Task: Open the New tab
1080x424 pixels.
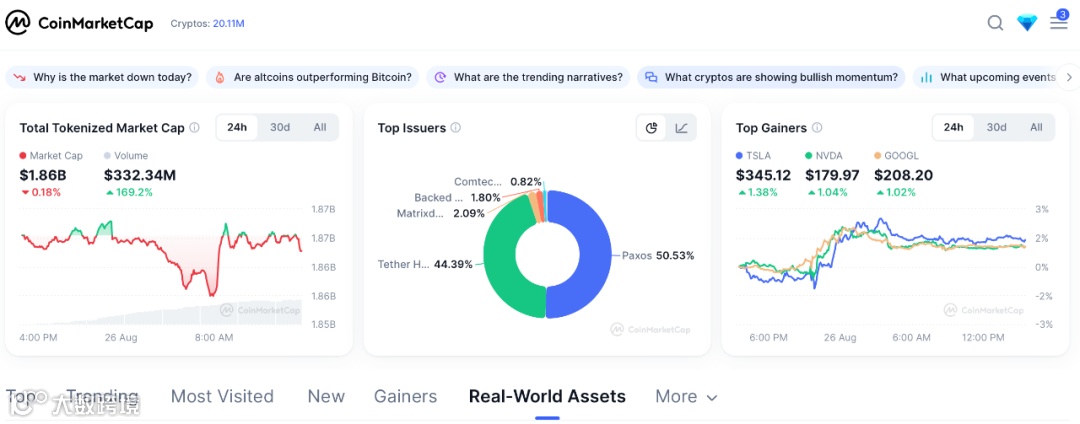Action: tap(326, 396)
